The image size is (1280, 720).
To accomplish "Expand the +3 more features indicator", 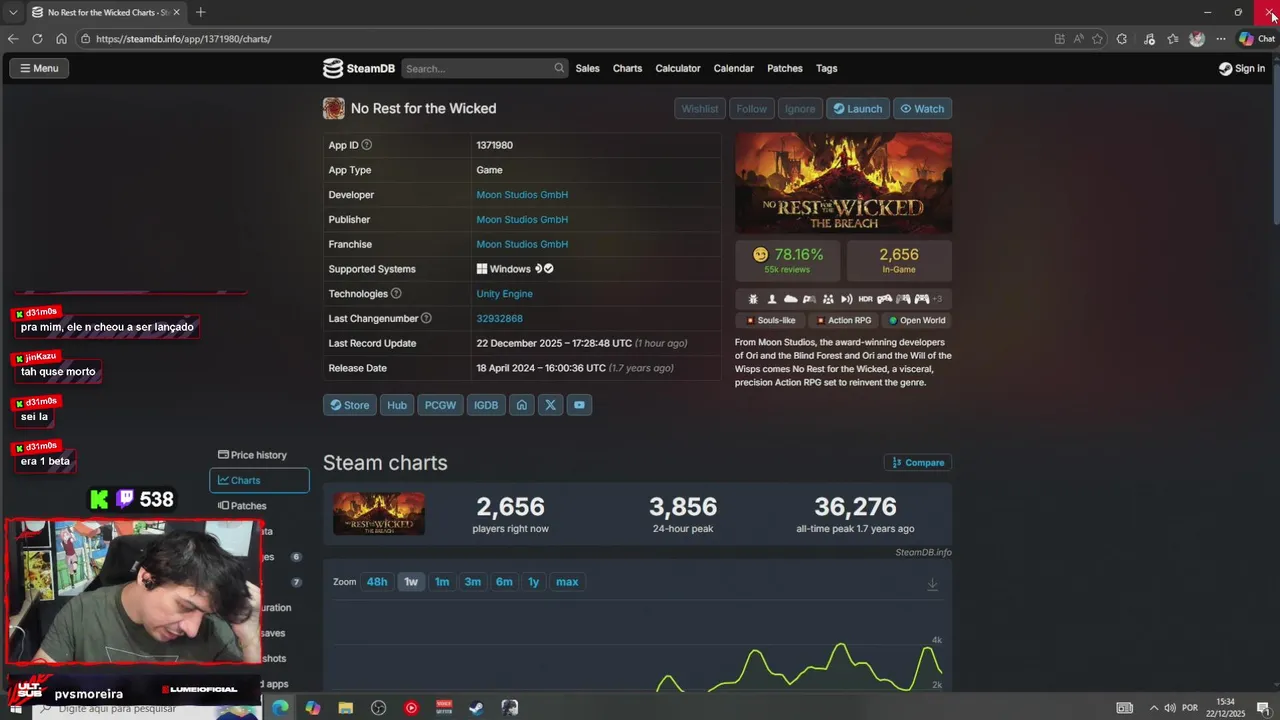I will (x=937, y=299).
